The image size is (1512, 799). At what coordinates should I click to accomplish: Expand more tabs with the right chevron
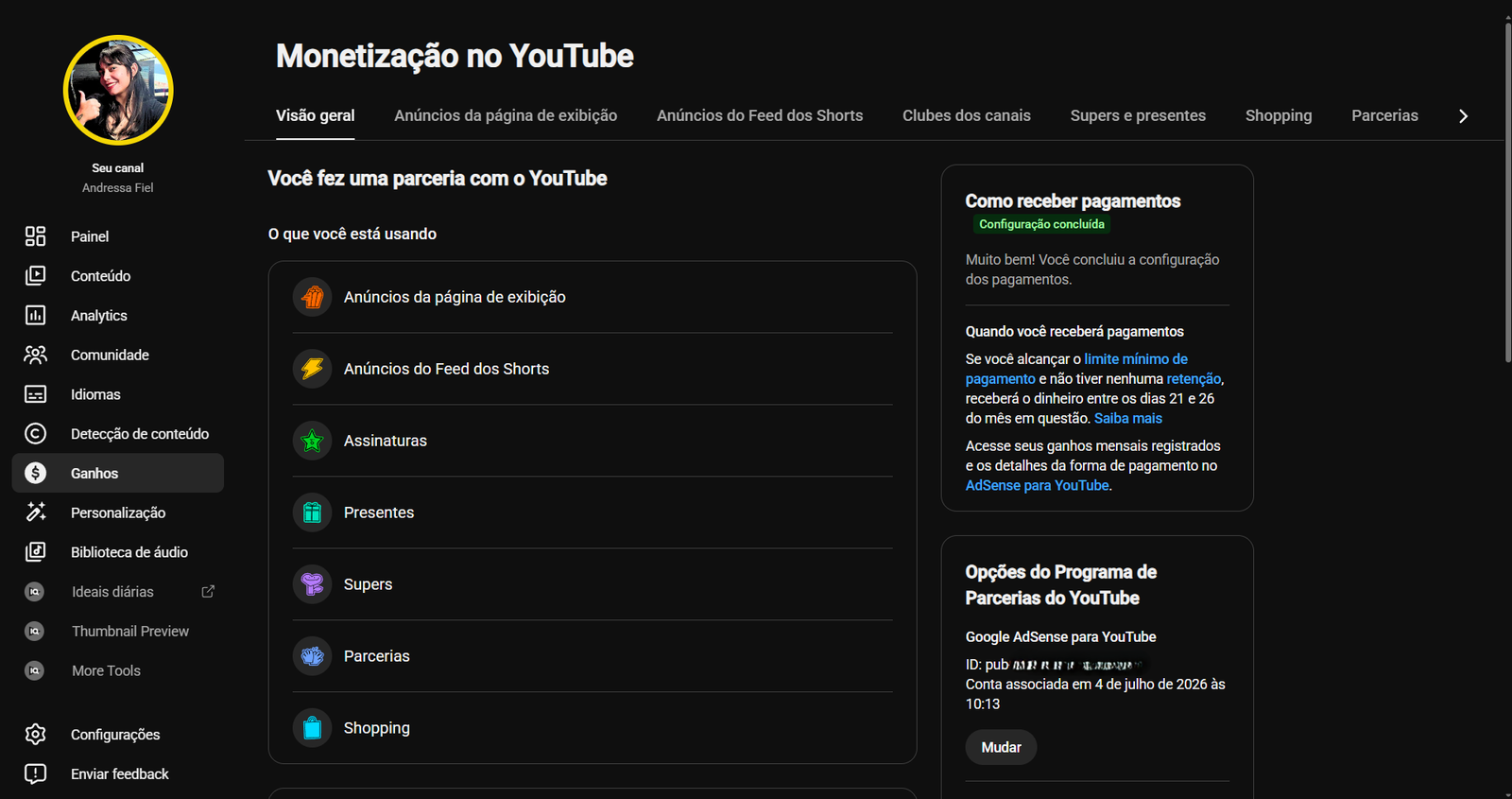[x=1463, y=116]
